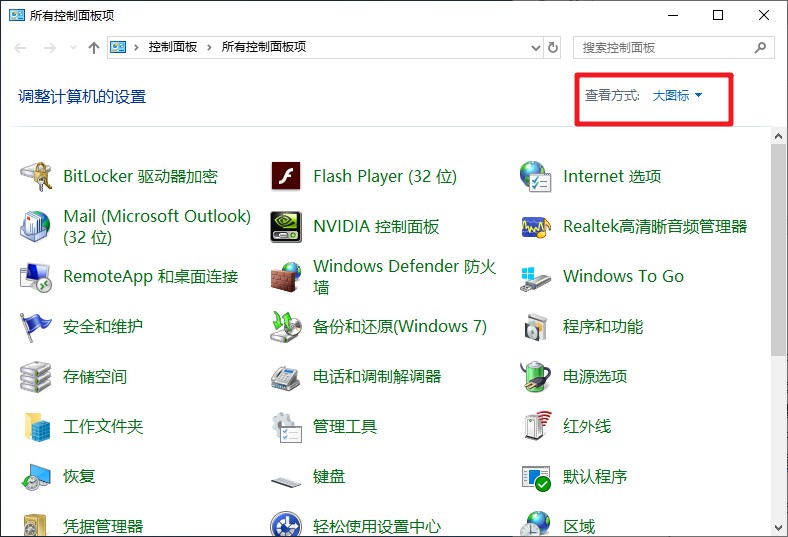Screen dimensions: 788x537
Task: Open the 区域 globe clock icon
Action: tap(536, 524)
